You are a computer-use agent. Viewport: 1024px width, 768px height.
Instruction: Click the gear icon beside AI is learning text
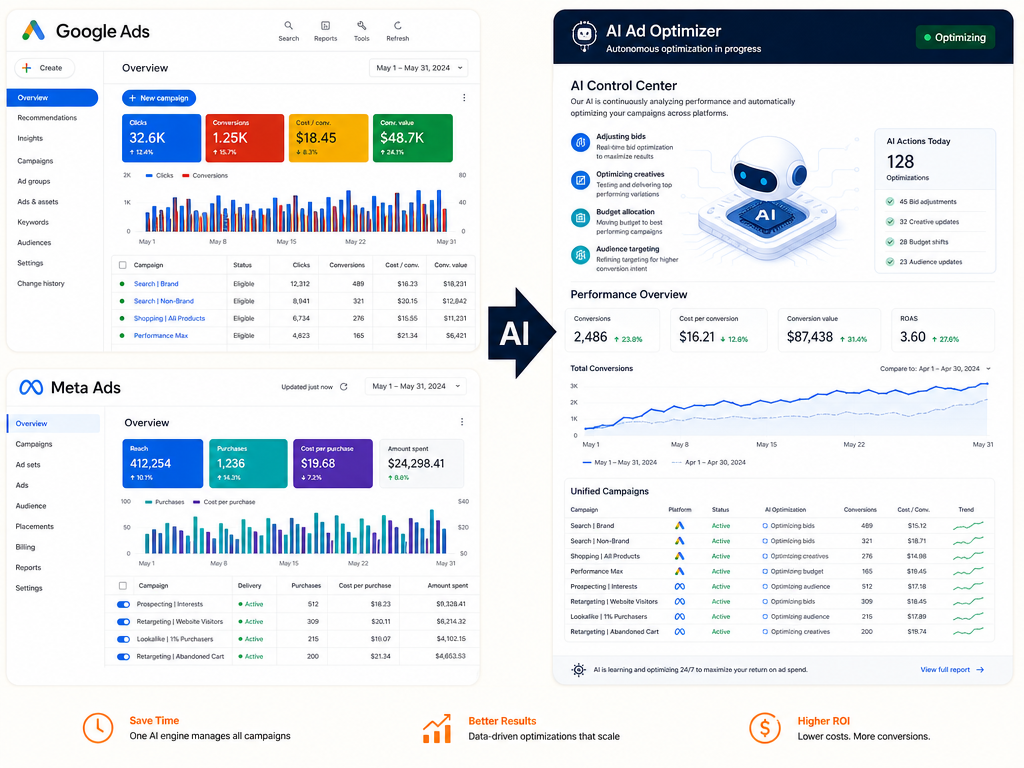pos(578,669)
